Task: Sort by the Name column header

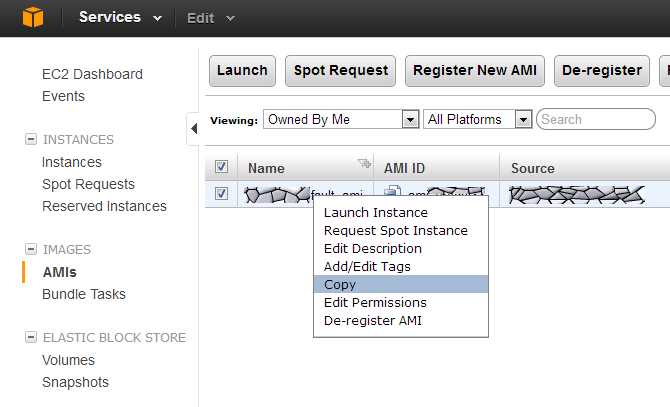Action: point(266,168)
